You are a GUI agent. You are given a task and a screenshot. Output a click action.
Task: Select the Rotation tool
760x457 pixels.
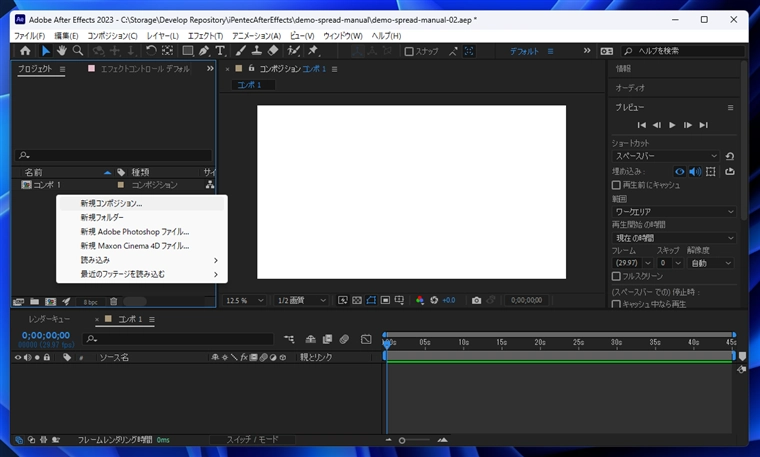pyautogui.click(x=151, y=50)
